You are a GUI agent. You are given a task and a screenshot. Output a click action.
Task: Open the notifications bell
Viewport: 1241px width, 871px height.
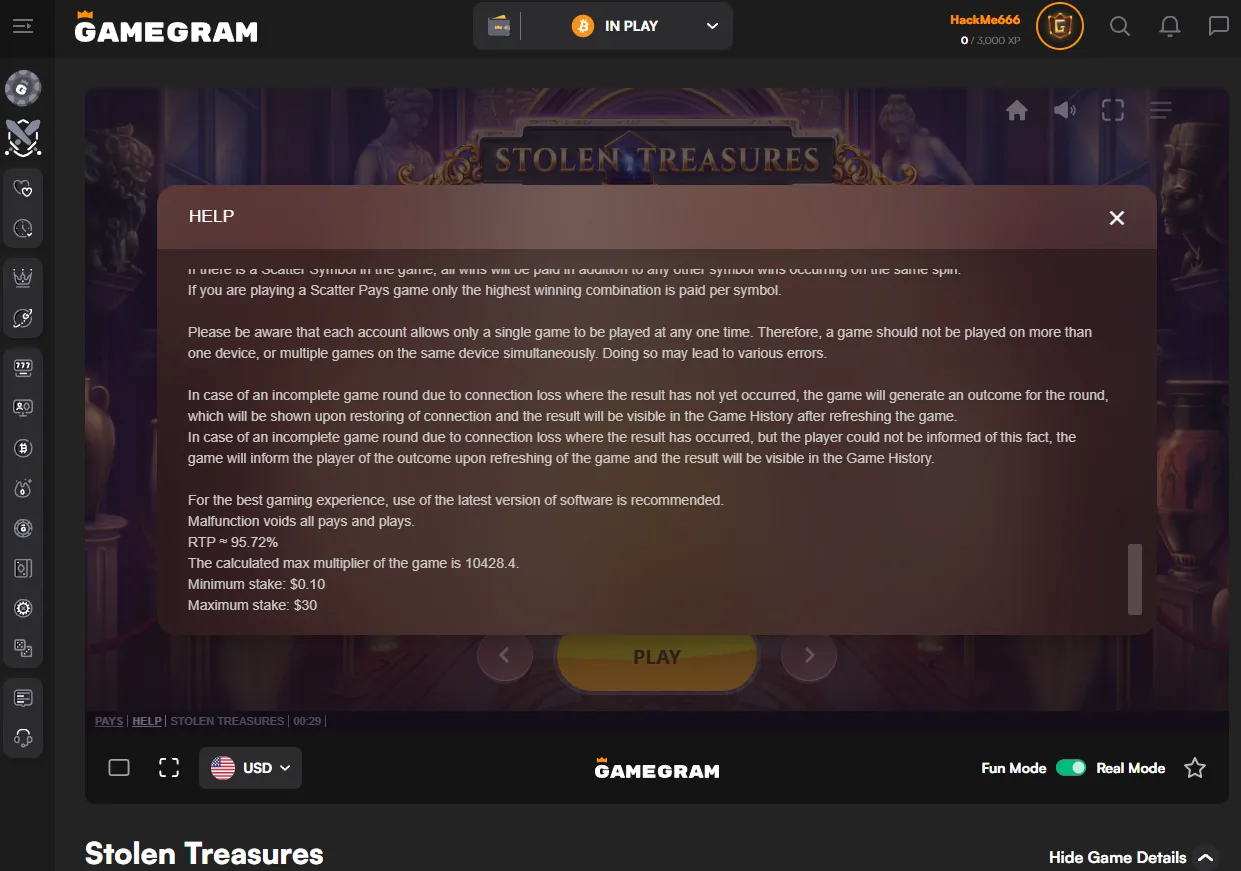click(1169, 26)
